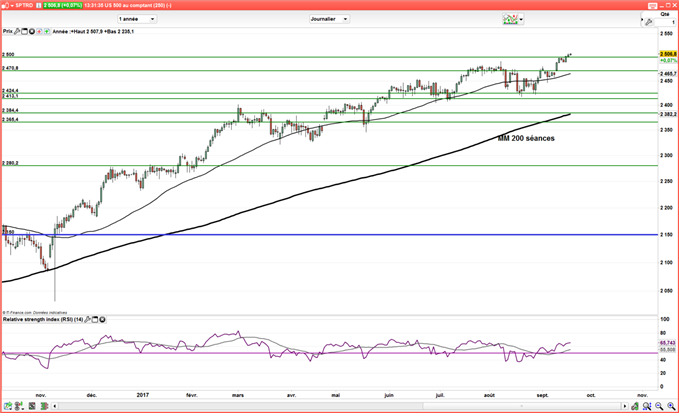Remove the RSI indicator with round icon
The height and width of the screenshot is (413, 679).
pos(102,319)
